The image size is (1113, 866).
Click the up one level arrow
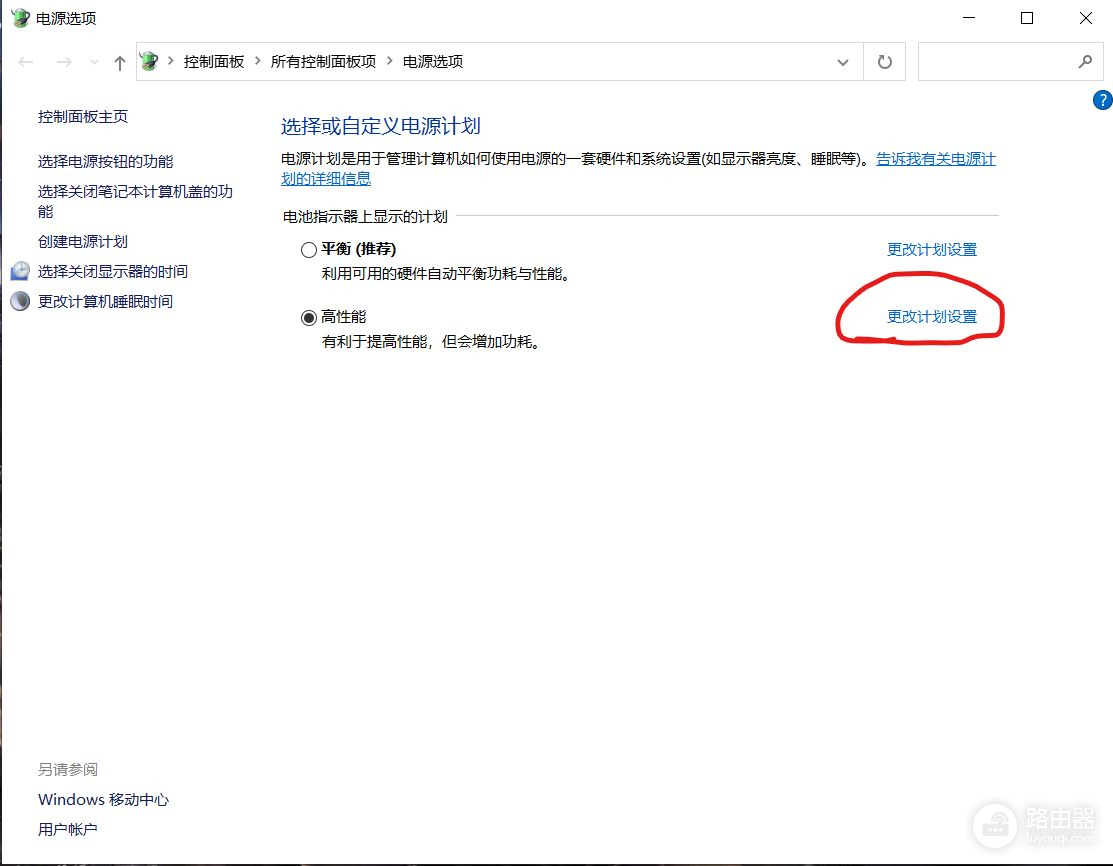pos(120,62)
